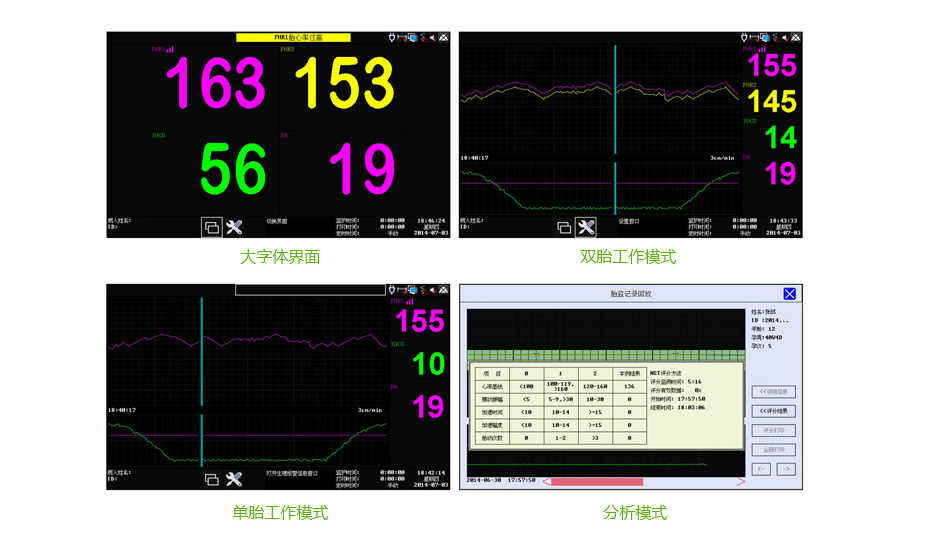
Task: Click the right arrow -> button in analysis dialog
Action: coord(786,469)
